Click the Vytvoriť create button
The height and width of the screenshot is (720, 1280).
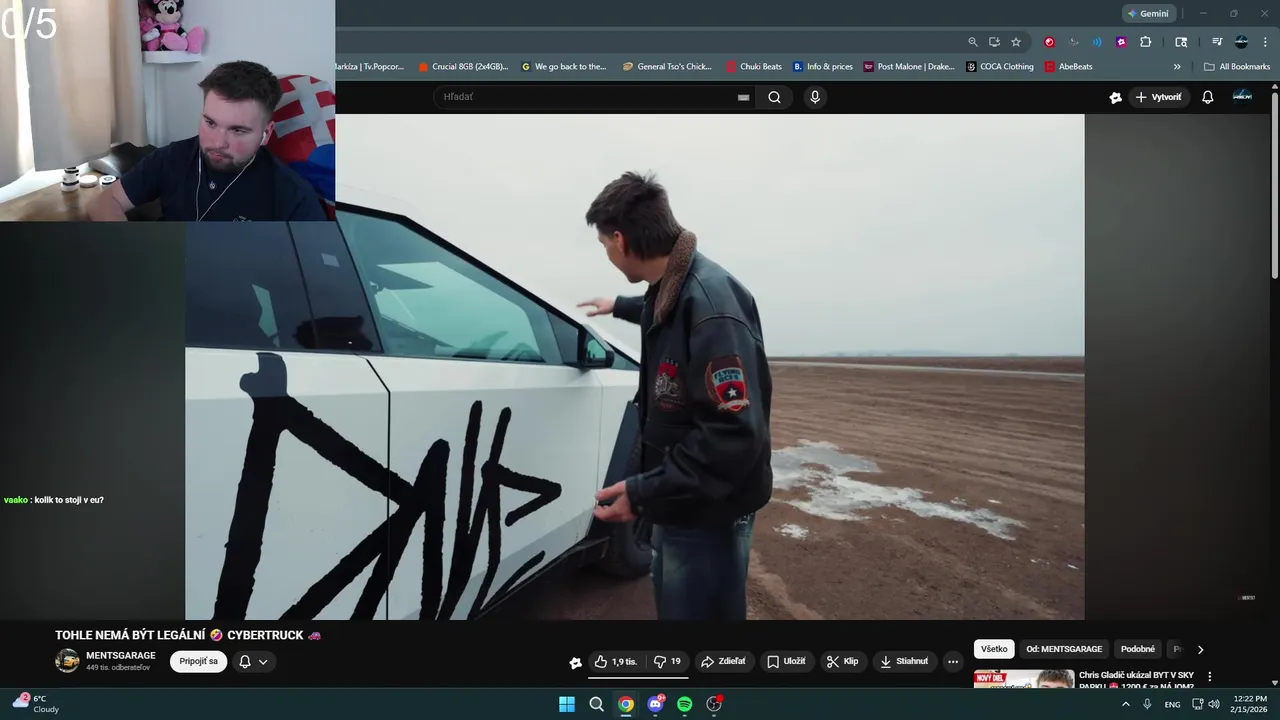[x=1158, y=97]
